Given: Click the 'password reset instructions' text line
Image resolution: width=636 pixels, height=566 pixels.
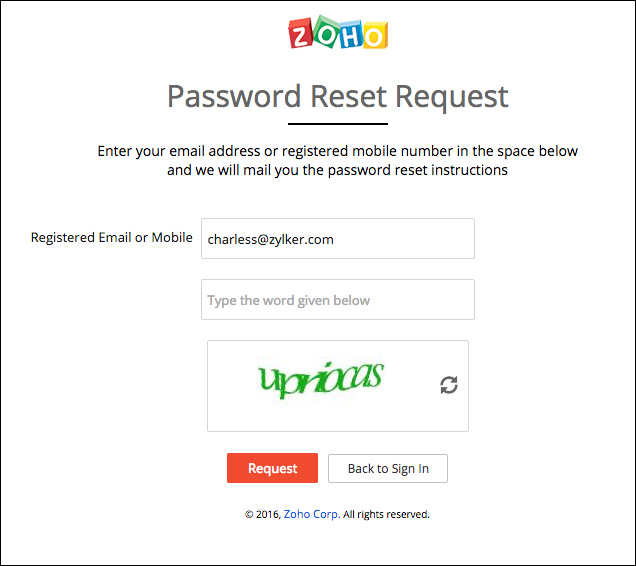Looking at the screenshot, I should [337, 170].
